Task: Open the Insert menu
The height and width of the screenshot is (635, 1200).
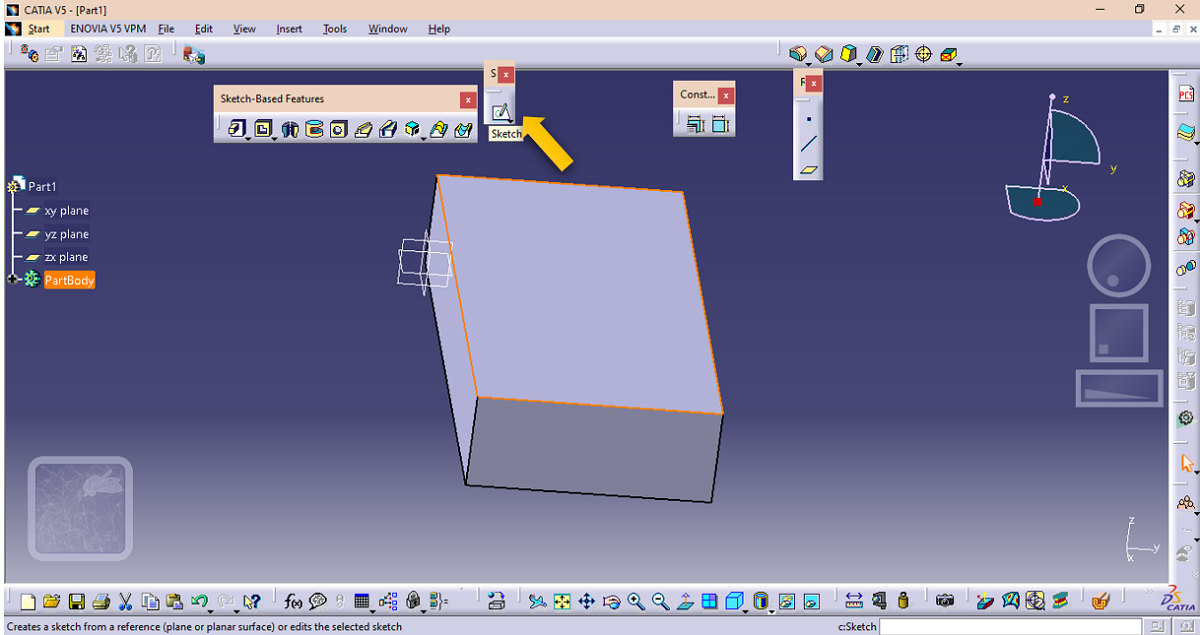Action: (x=289, y=29)
